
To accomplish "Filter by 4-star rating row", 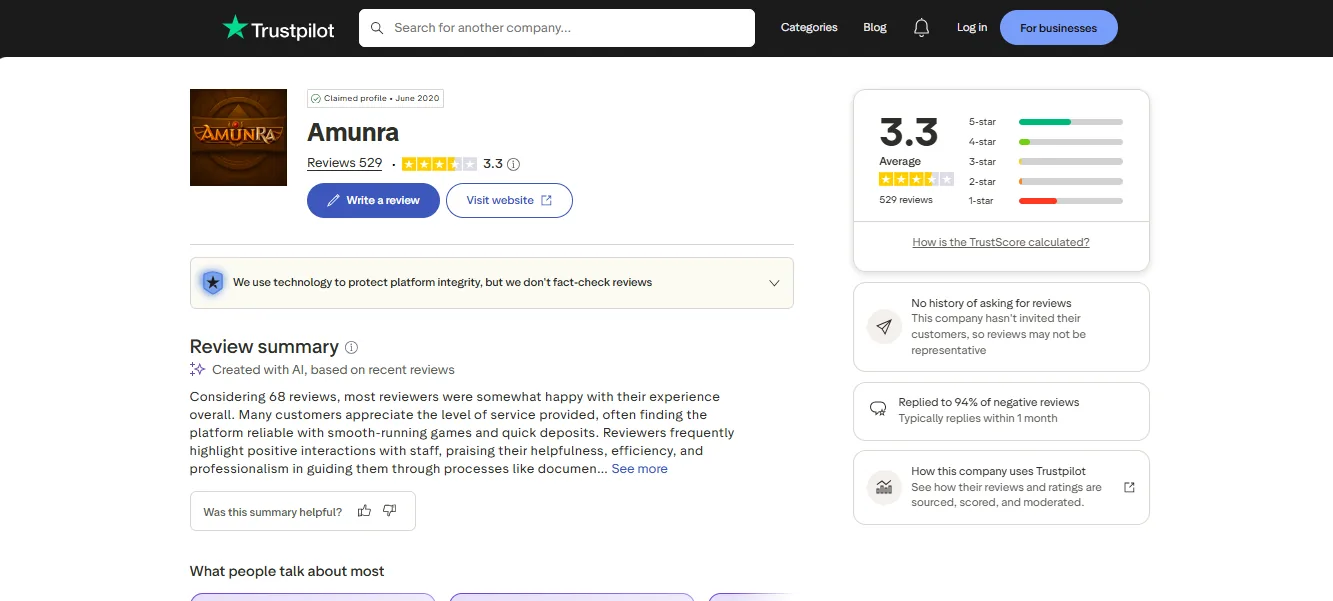I will [x=1045, y=142].
